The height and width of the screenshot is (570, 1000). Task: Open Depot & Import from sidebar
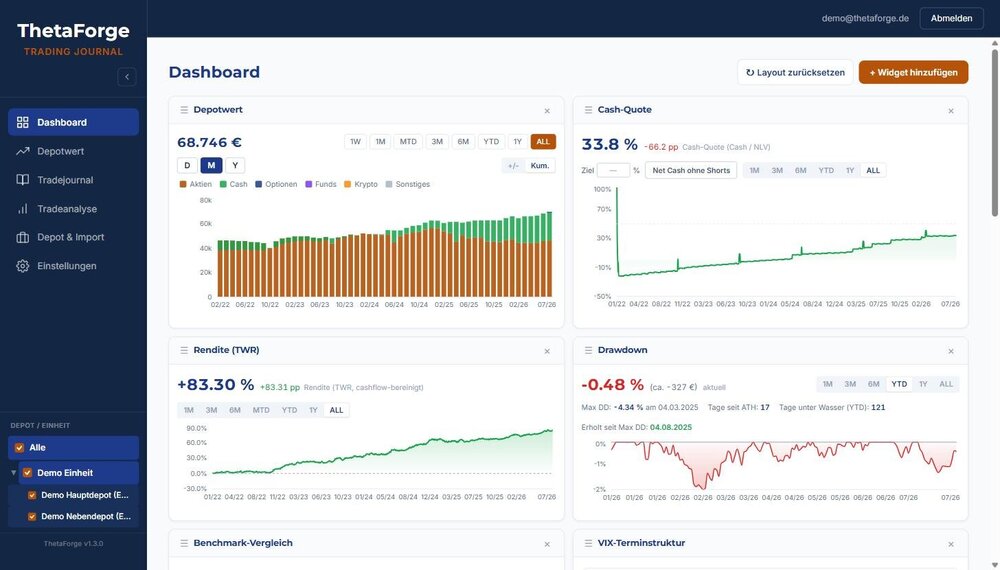pos(73,237)
